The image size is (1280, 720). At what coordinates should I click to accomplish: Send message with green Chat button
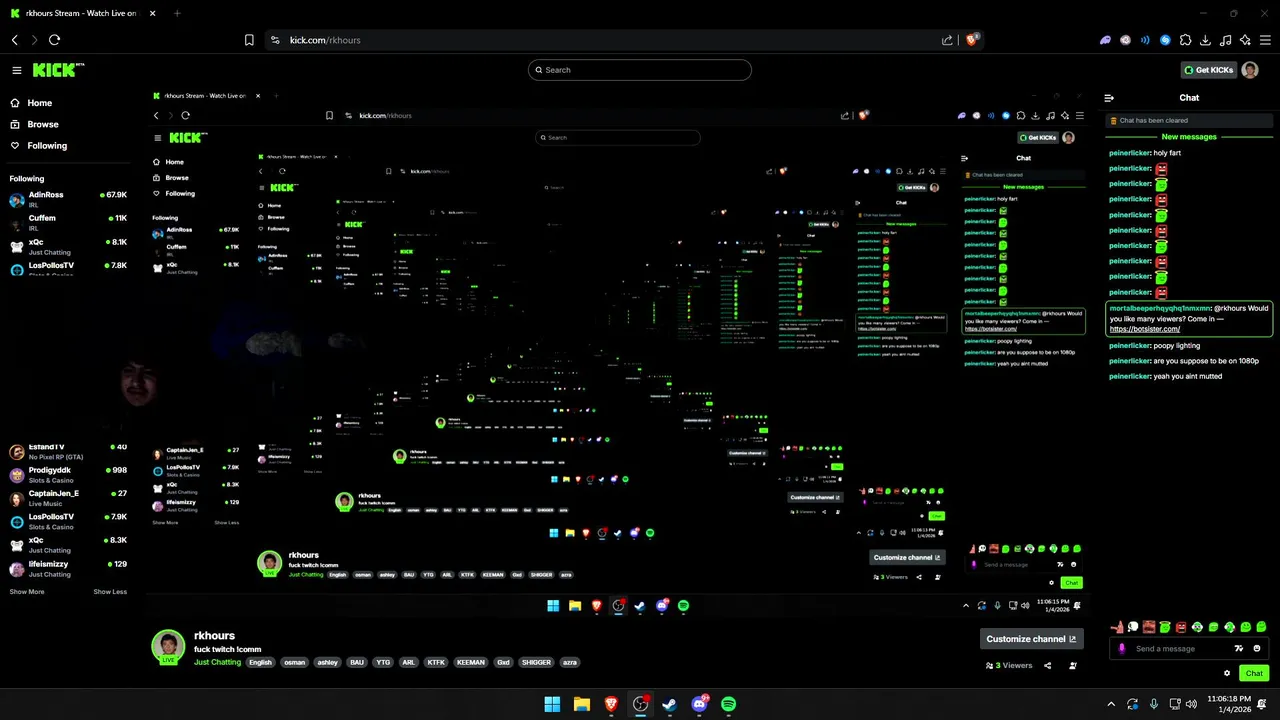click(x=1254, y=673)
